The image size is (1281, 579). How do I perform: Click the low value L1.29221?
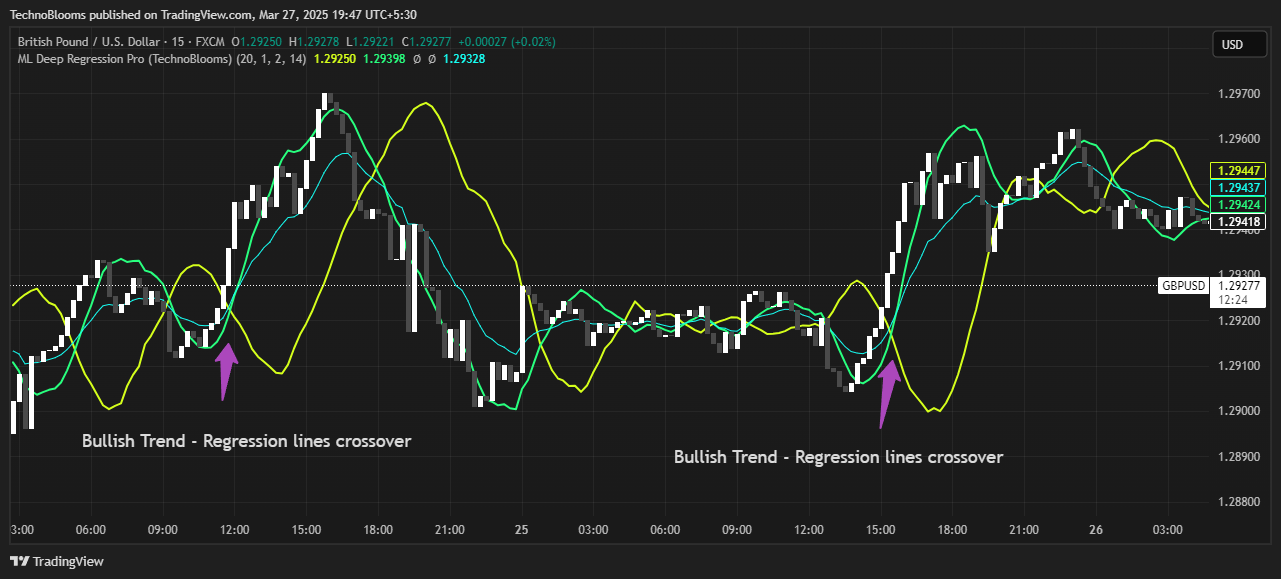[x=372, y=42]
